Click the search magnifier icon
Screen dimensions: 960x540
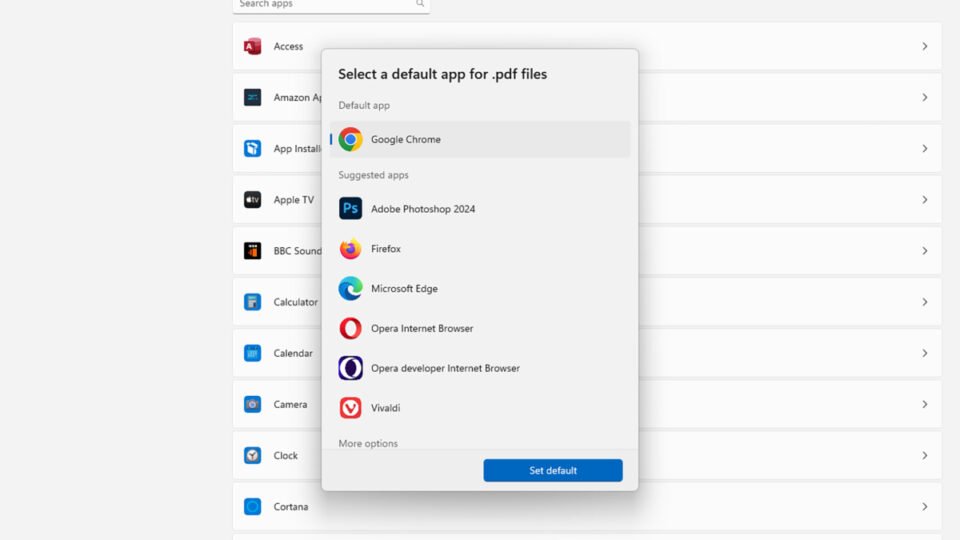click(x=420, y=4)
